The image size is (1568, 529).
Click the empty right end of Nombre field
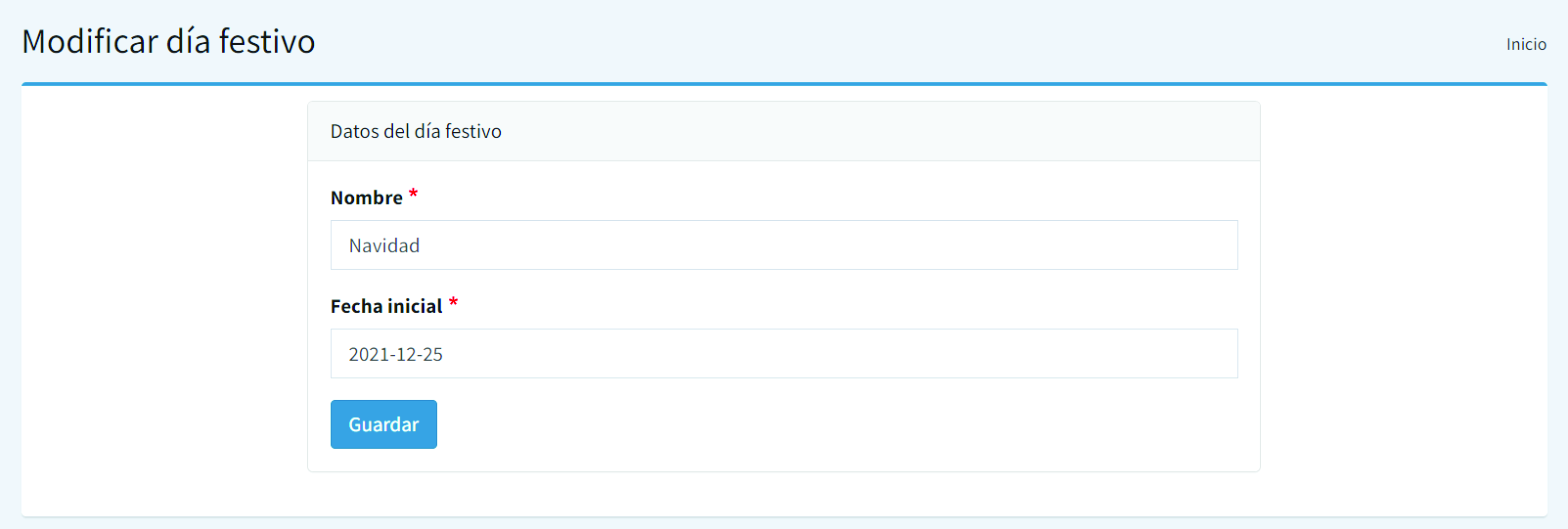[x=1156, y=245]
